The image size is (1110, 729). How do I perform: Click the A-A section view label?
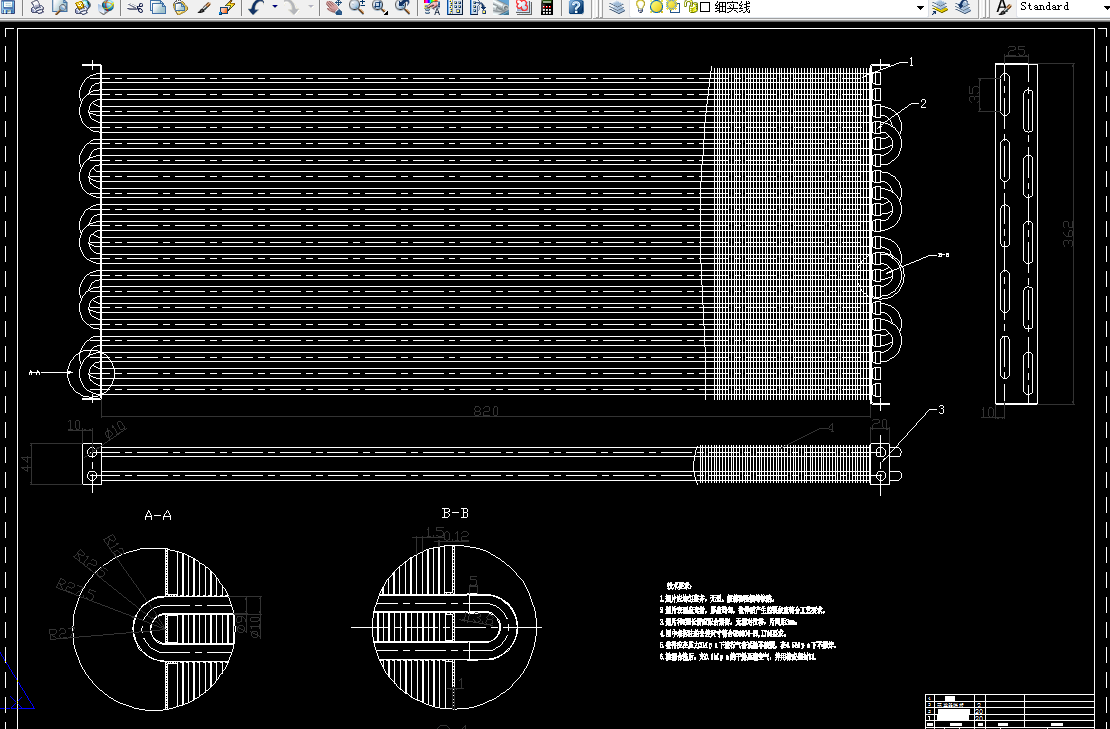tap(158, 515)
